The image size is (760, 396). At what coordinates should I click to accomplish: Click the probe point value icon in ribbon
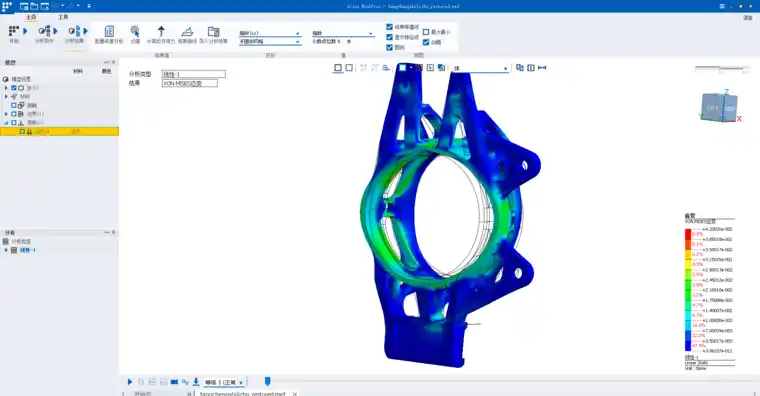[135, 32]
